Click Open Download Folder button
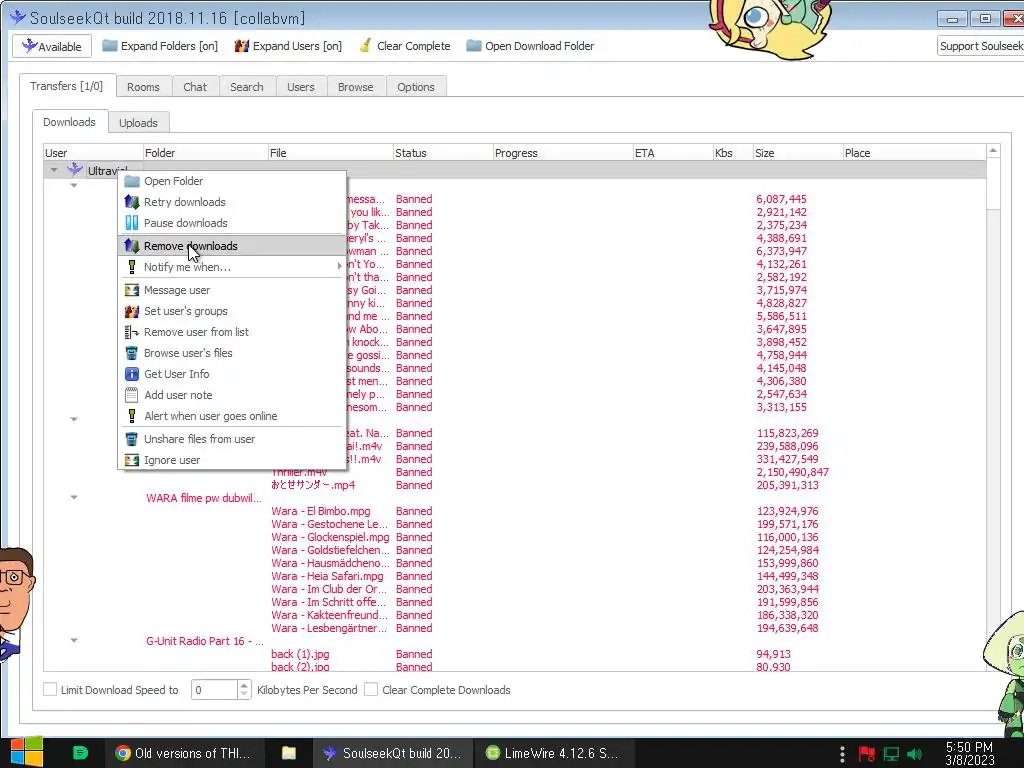The image size is (1024, 768). pyautogui.click(x=530, y=46)
